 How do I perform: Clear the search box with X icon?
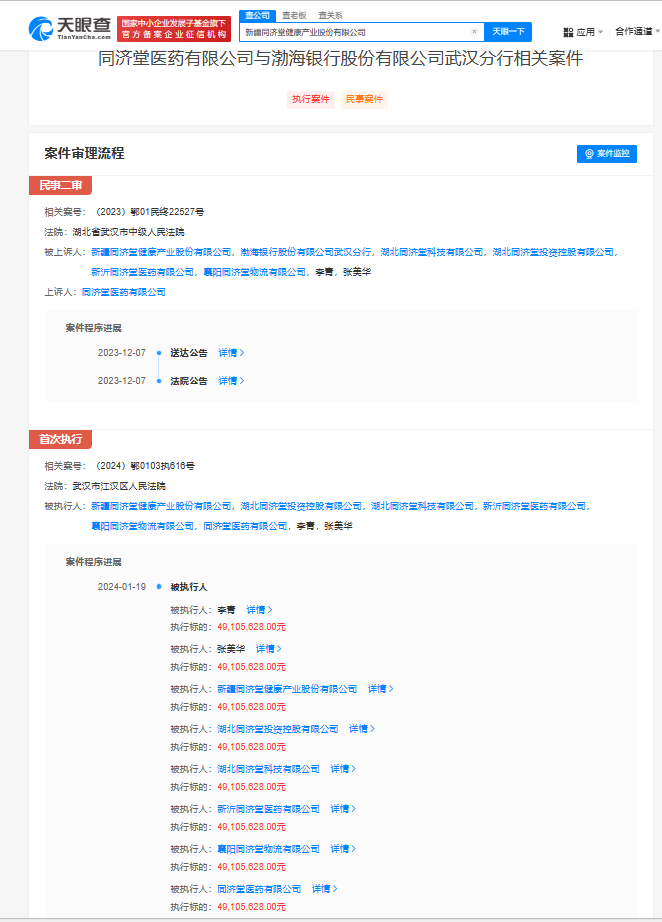(474, 32)
